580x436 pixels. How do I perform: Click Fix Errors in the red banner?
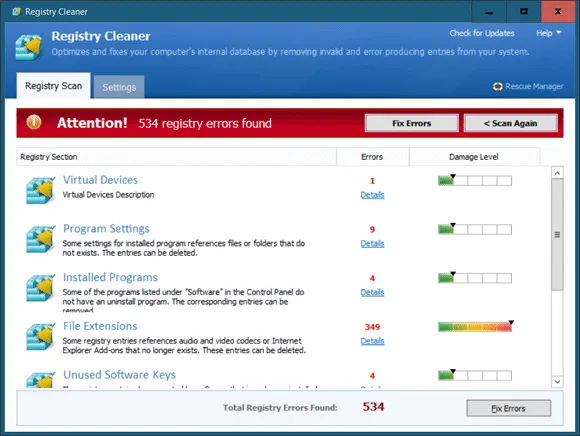coord(412,123)
